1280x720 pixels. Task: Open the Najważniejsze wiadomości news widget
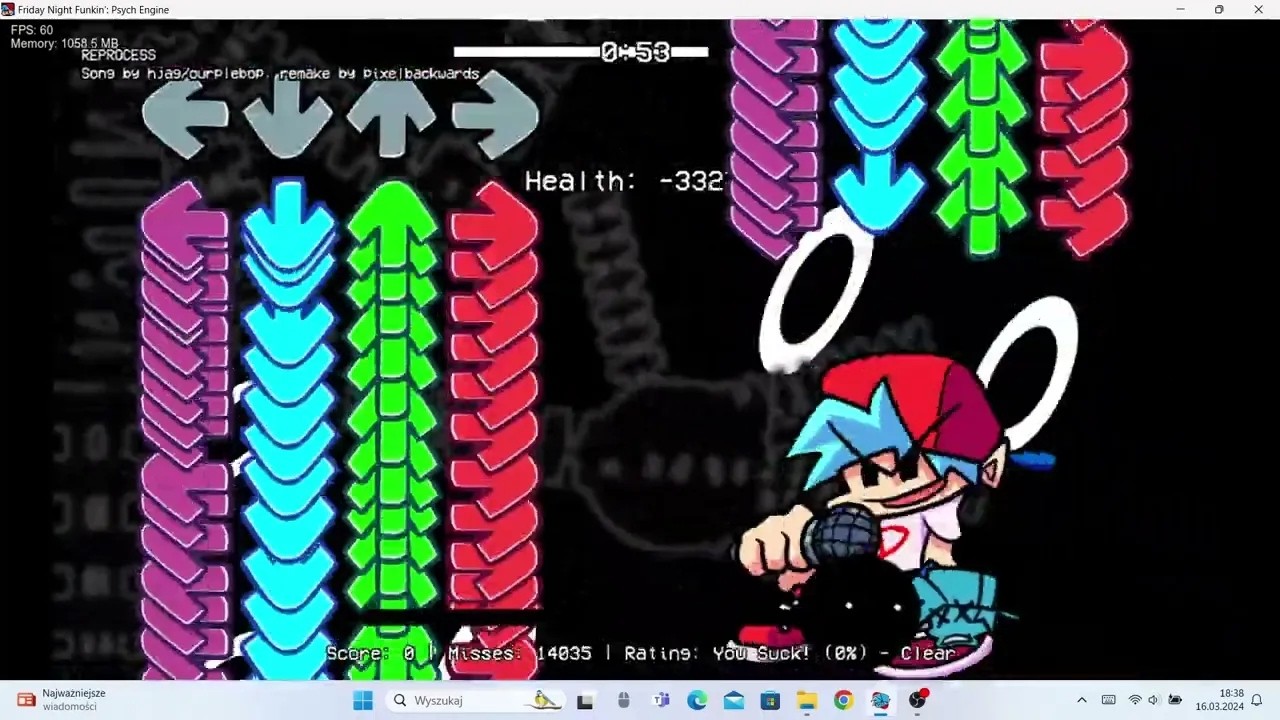pyautogui.click(x=62, y=700)
